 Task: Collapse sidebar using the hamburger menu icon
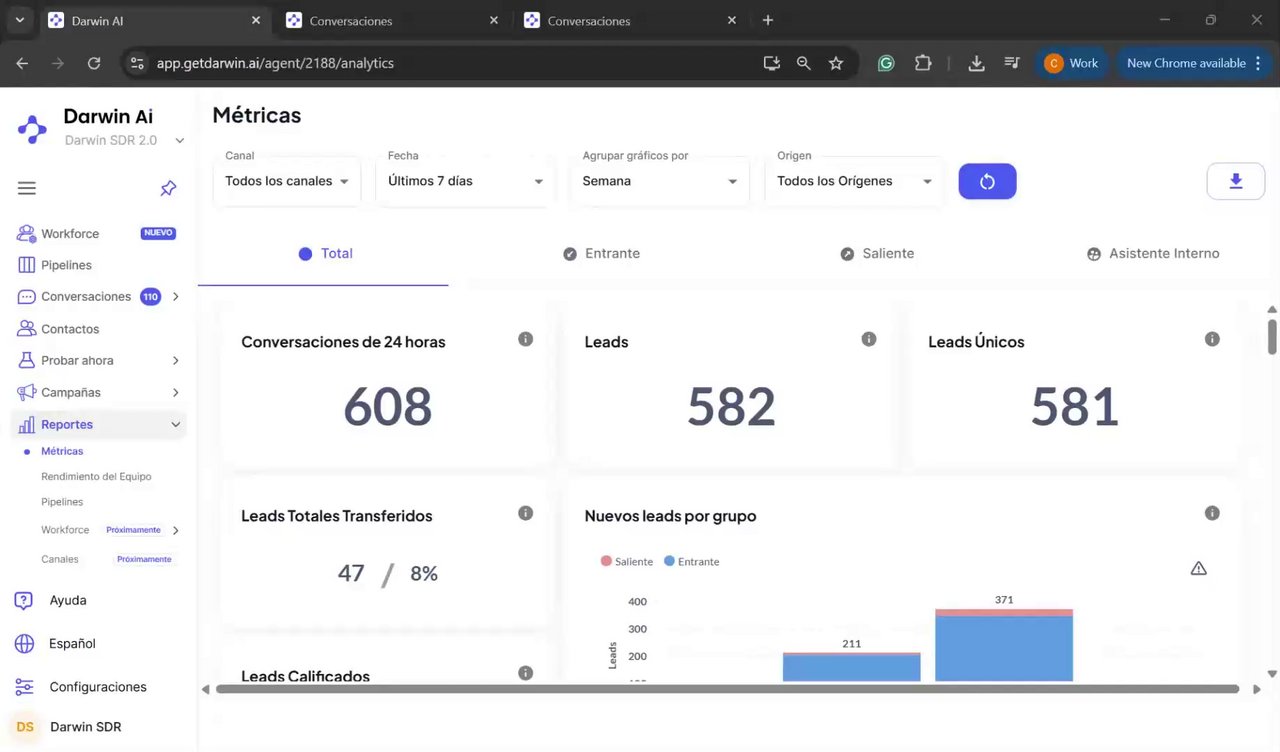tap(27, 188)
